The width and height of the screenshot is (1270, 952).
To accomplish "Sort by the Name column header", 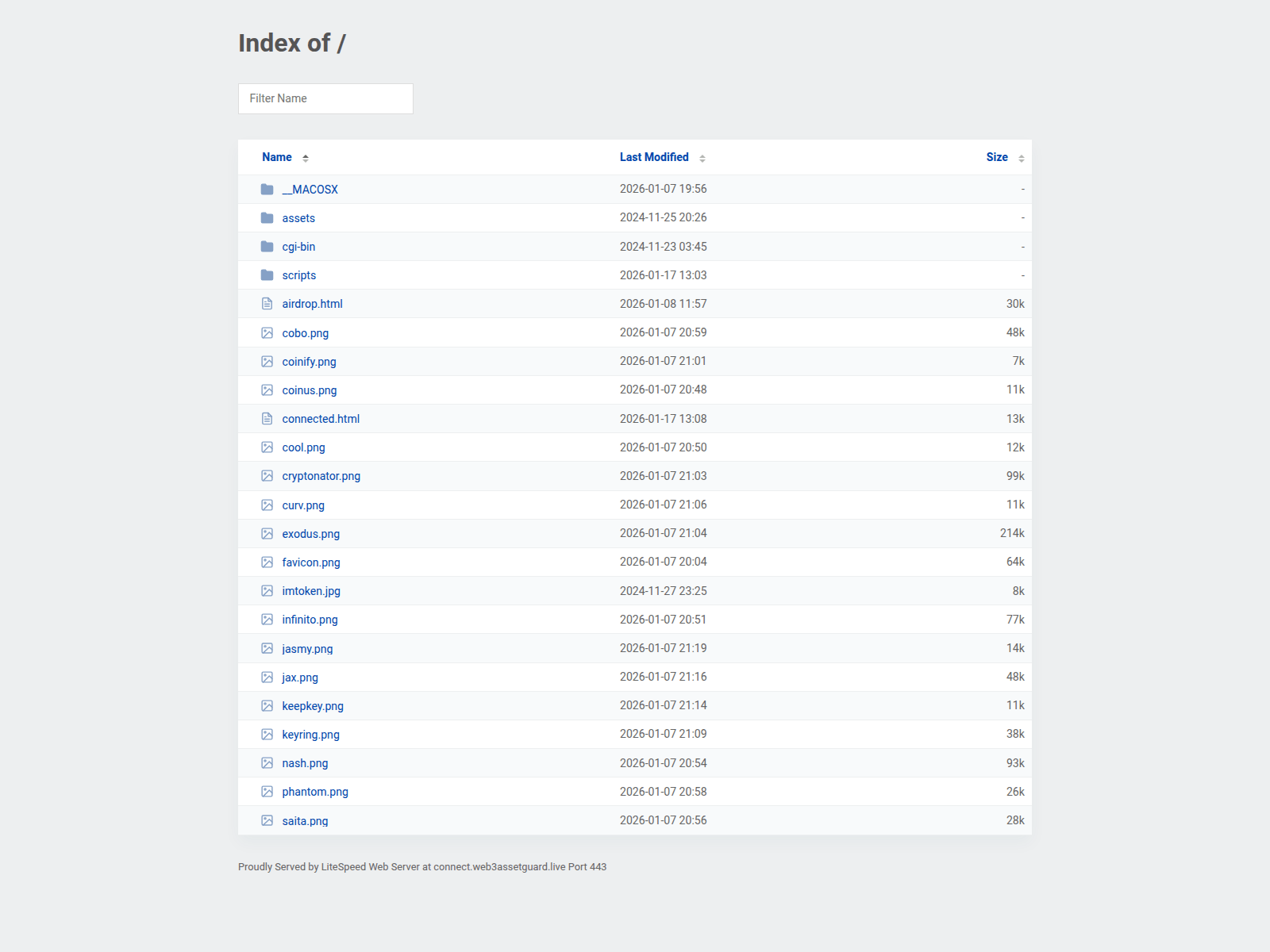I will [277, 157].
